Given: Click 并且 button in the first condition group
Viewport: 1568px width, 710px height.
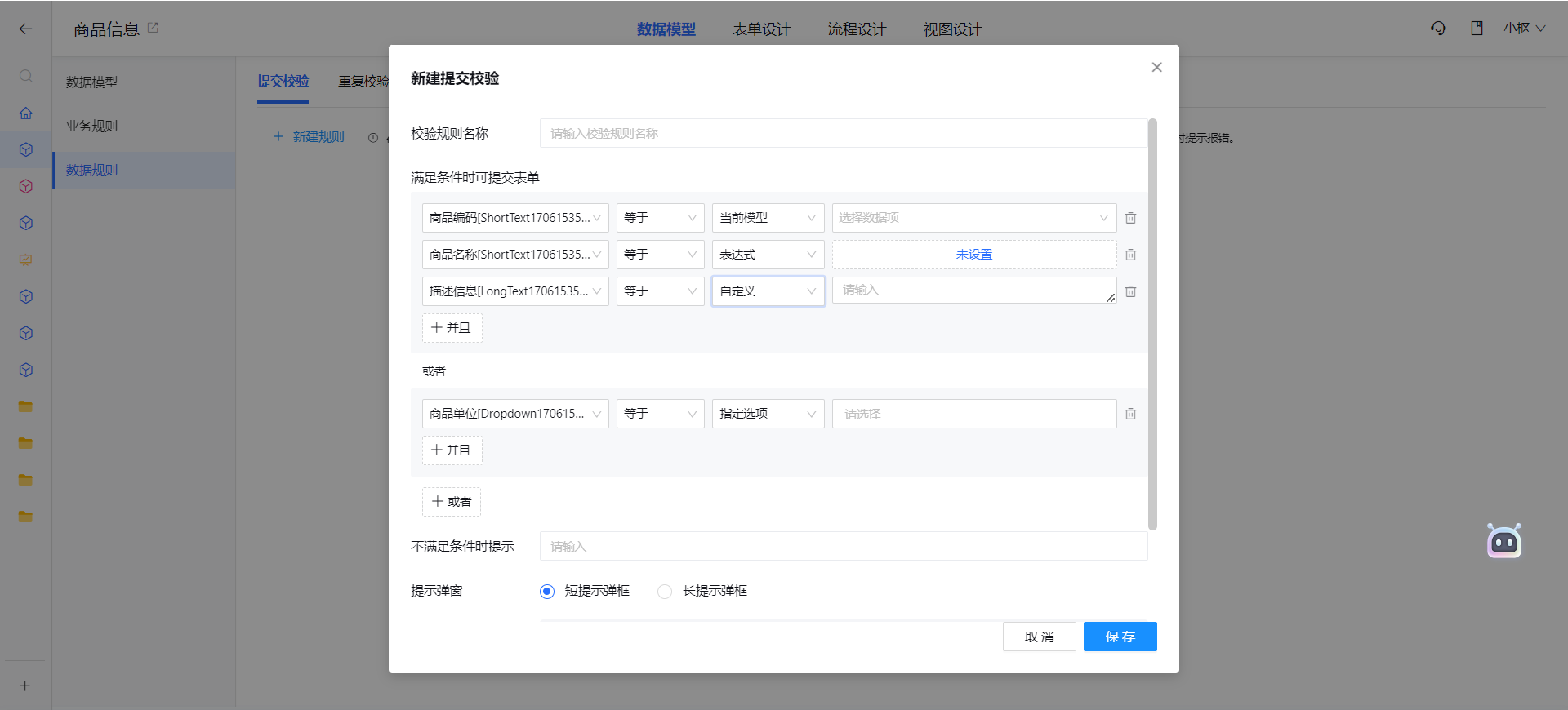Looking at the screenshot, I should [x=452, y=328].
